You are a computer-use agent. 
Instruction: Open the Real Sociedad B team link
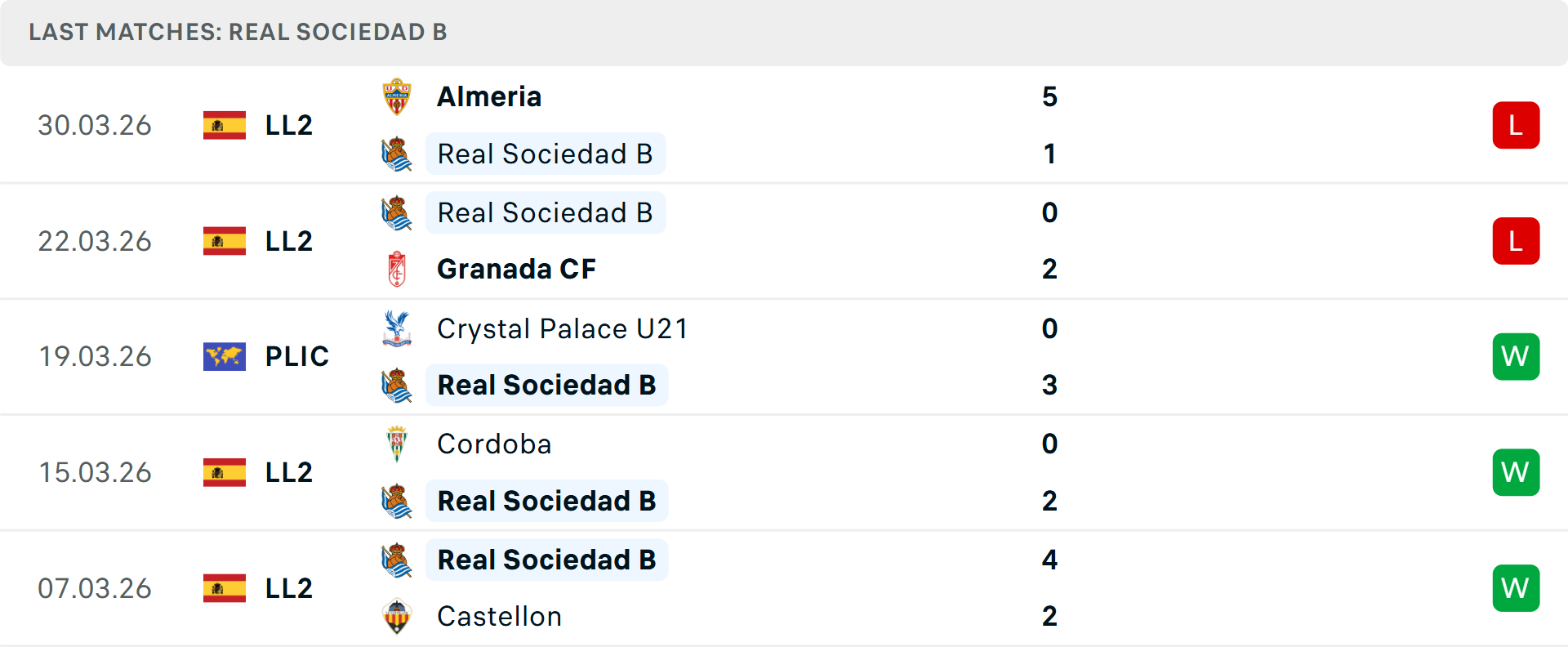pyautogui.click(x=546, y=154)
